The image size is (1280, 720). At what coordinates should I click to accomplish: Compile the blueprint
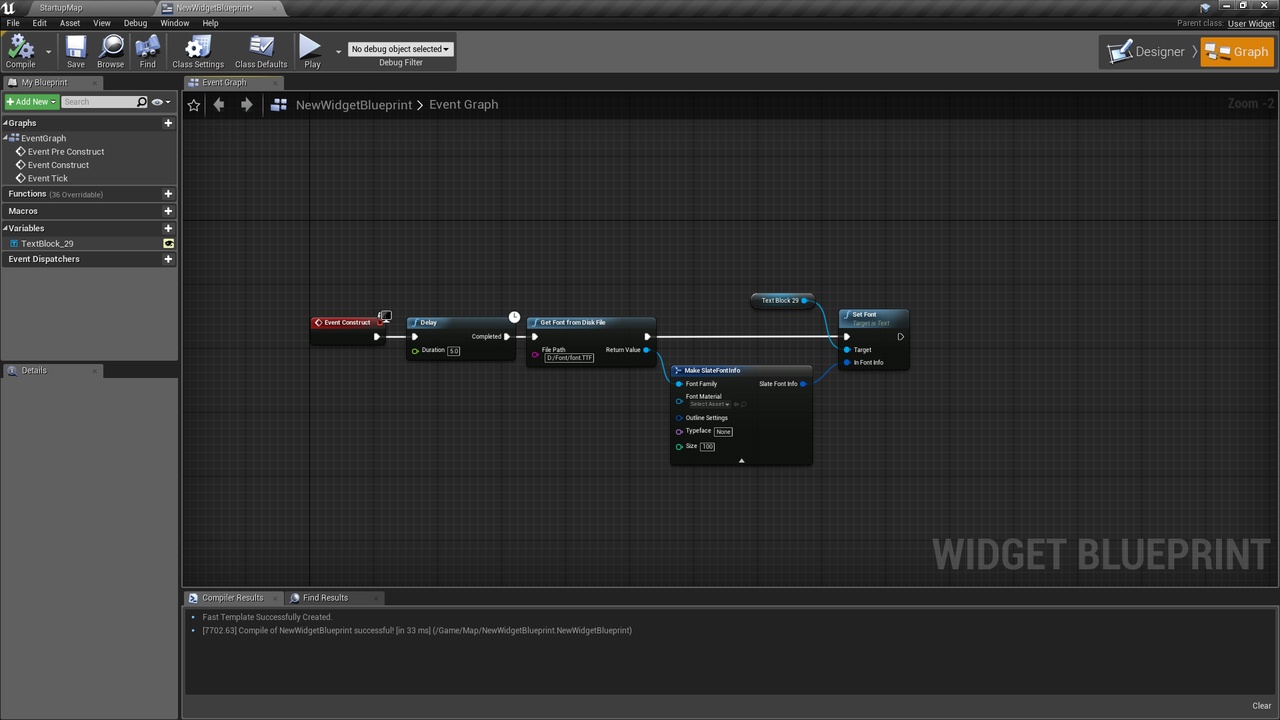(x=20, y=51)
